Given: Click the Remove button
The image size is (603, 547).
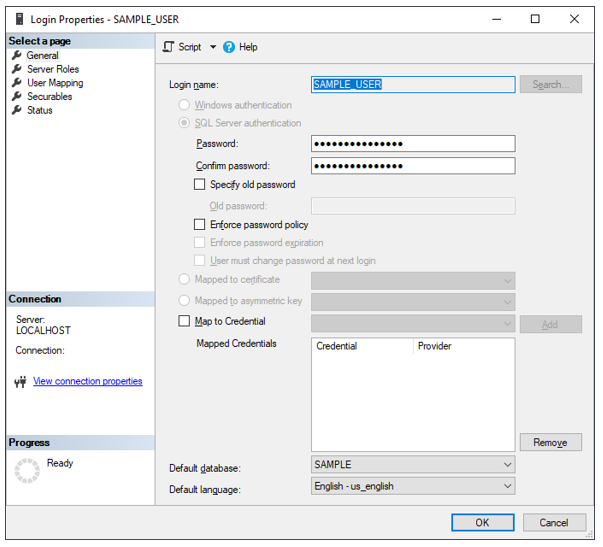Looking at the screenshot, I should pyautogui.click(x=551, y=442).
